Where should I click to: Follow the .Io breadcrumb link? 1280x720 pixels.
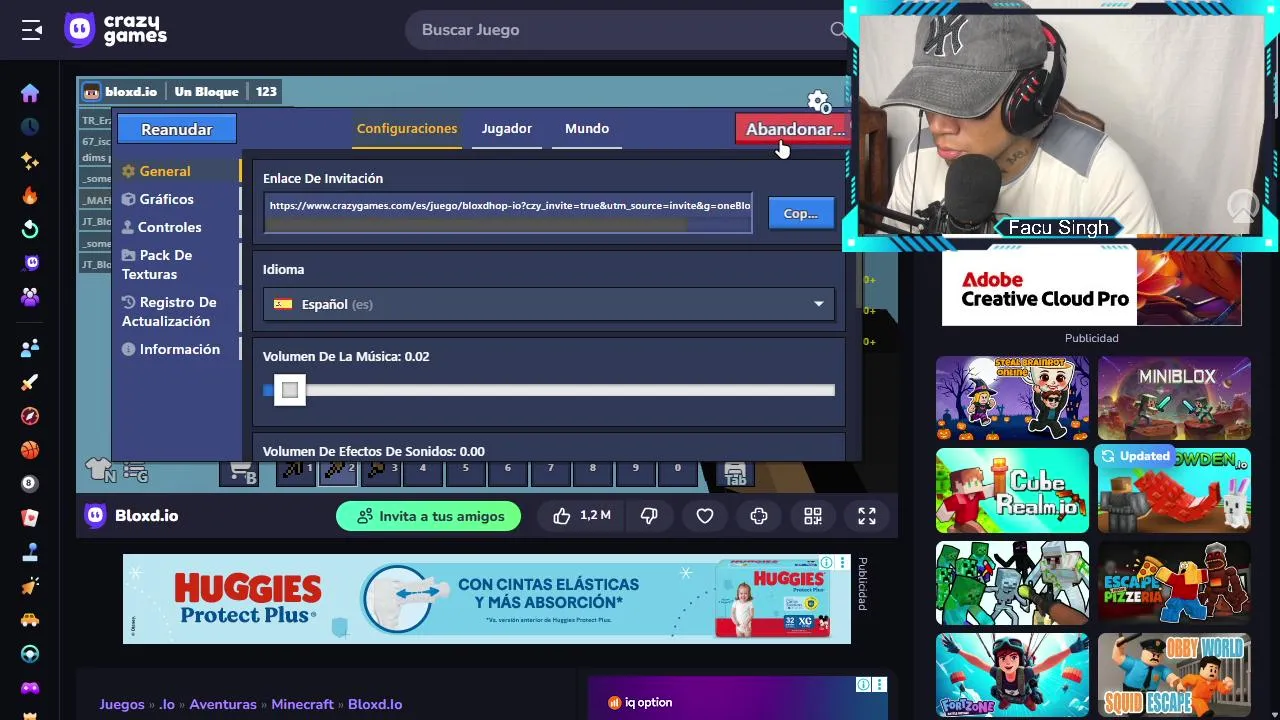point(167,704)
